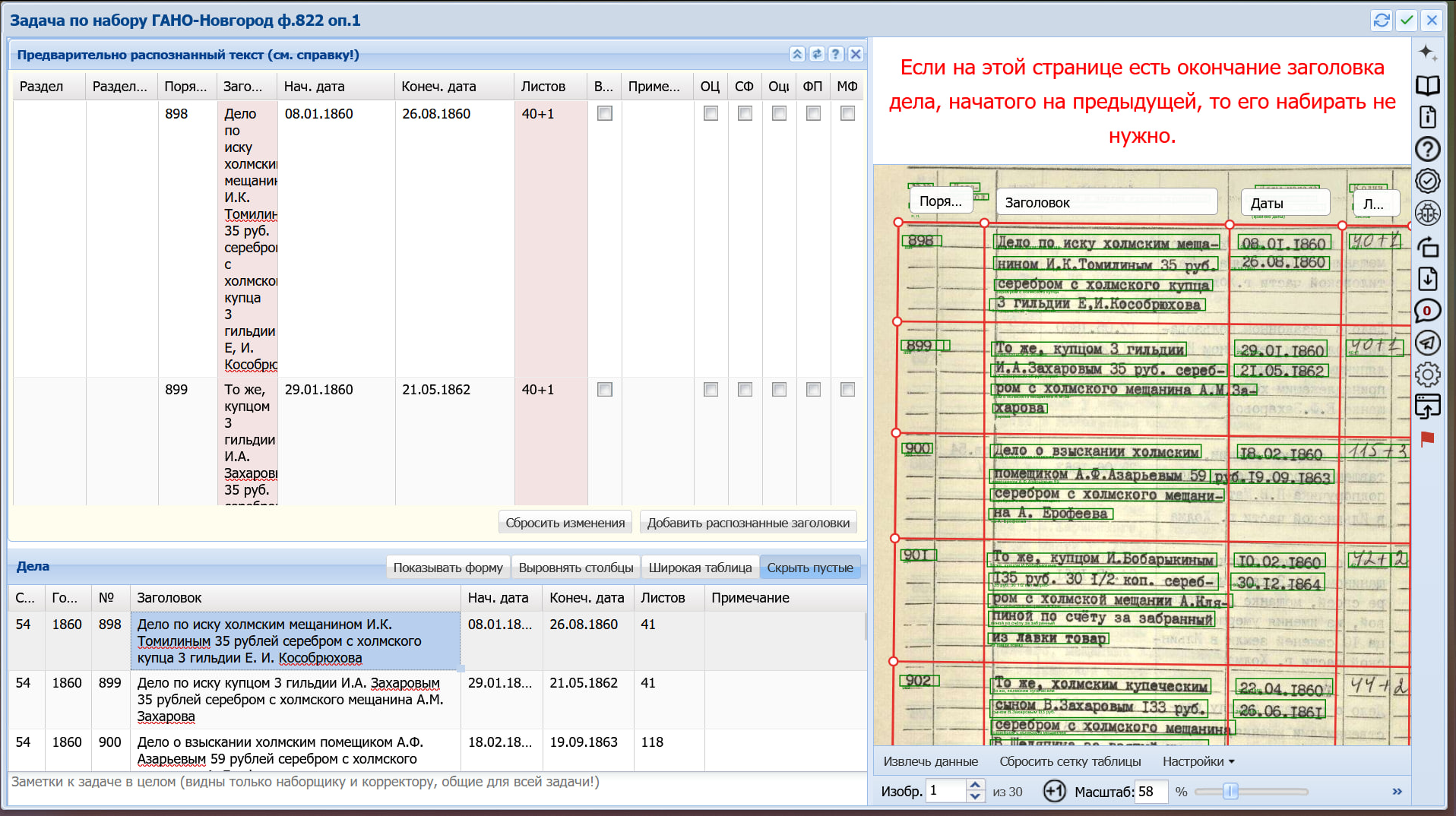Click the verification badge checkmark icon
The height and width of the screenshot is (816, 1456).
coord(1428,181)
